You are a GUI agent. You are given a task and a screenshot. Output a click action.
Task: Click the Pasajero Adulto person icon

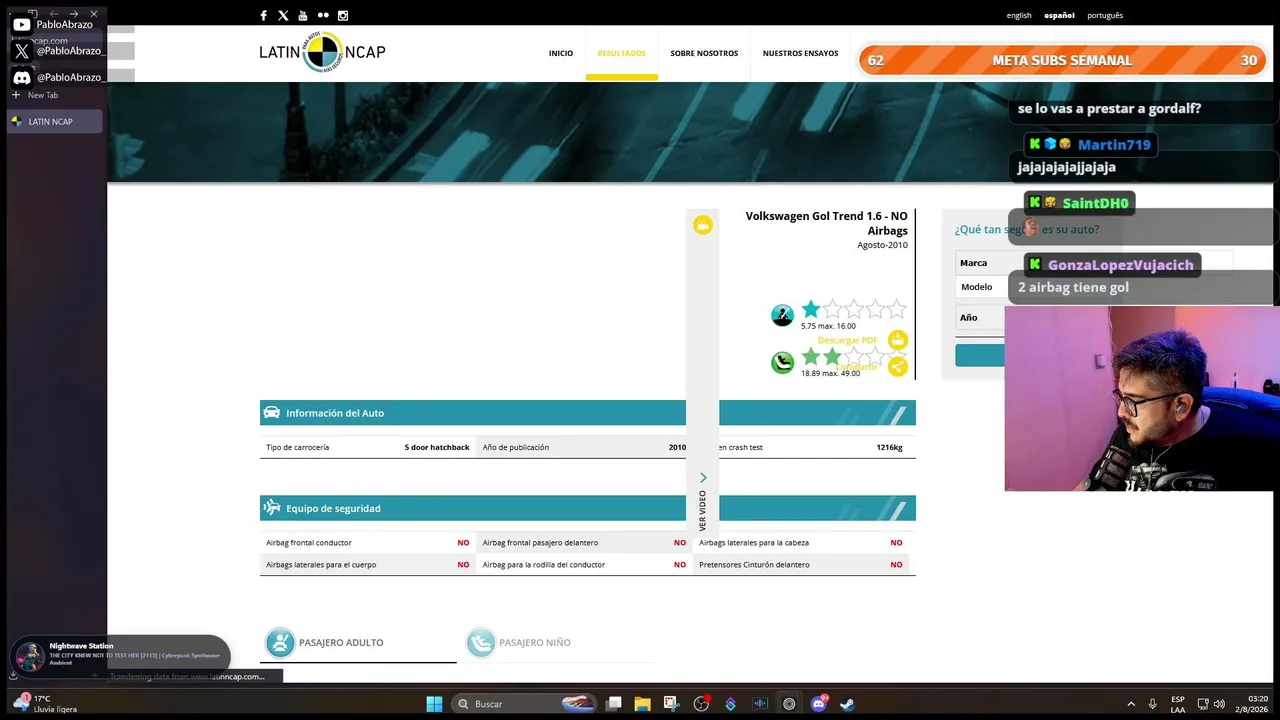coord(280,642)
